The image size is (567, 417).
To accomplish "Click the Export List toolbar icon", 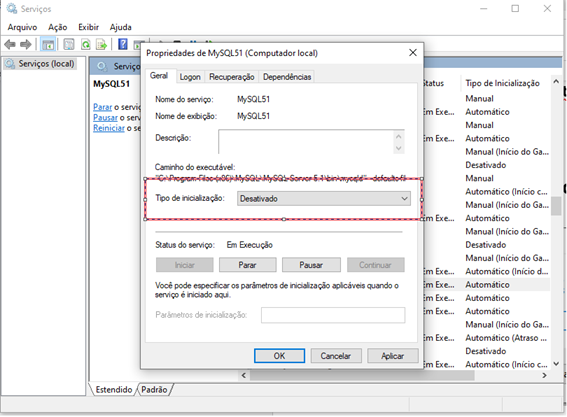I will pos(102,45).
